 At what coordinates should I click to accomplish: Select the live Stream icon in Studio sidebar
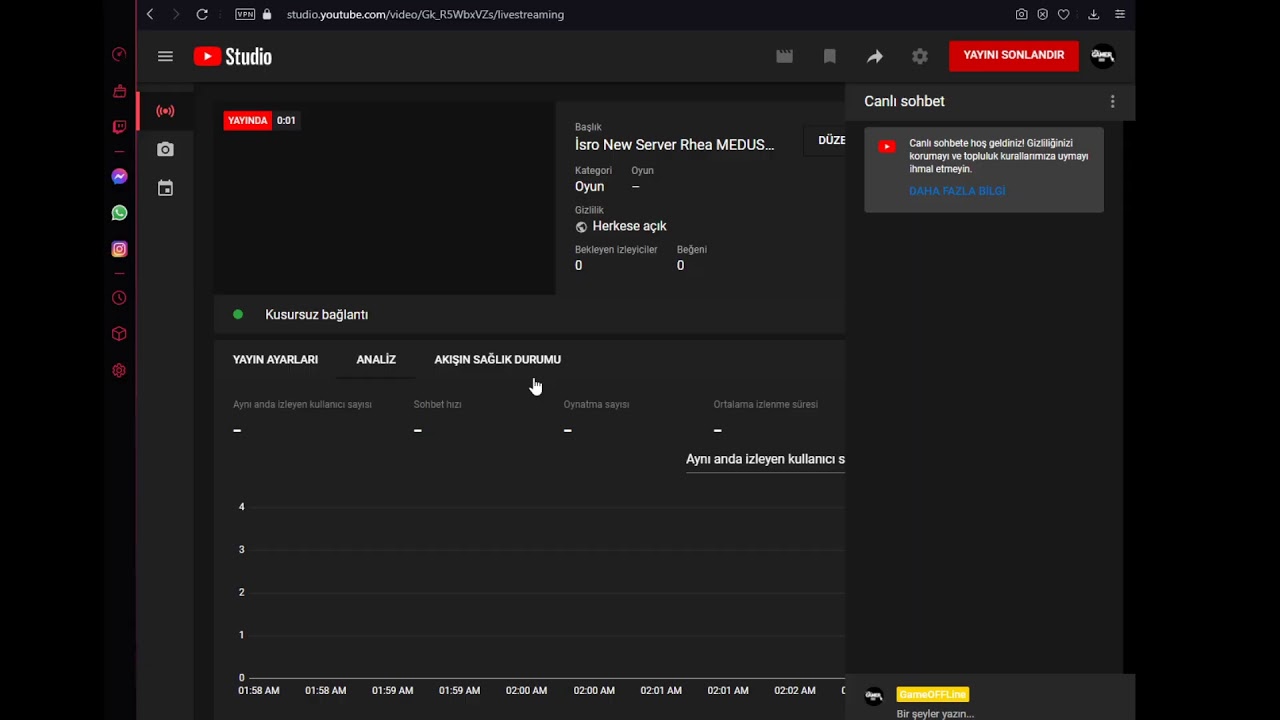[x=165, y=111]
